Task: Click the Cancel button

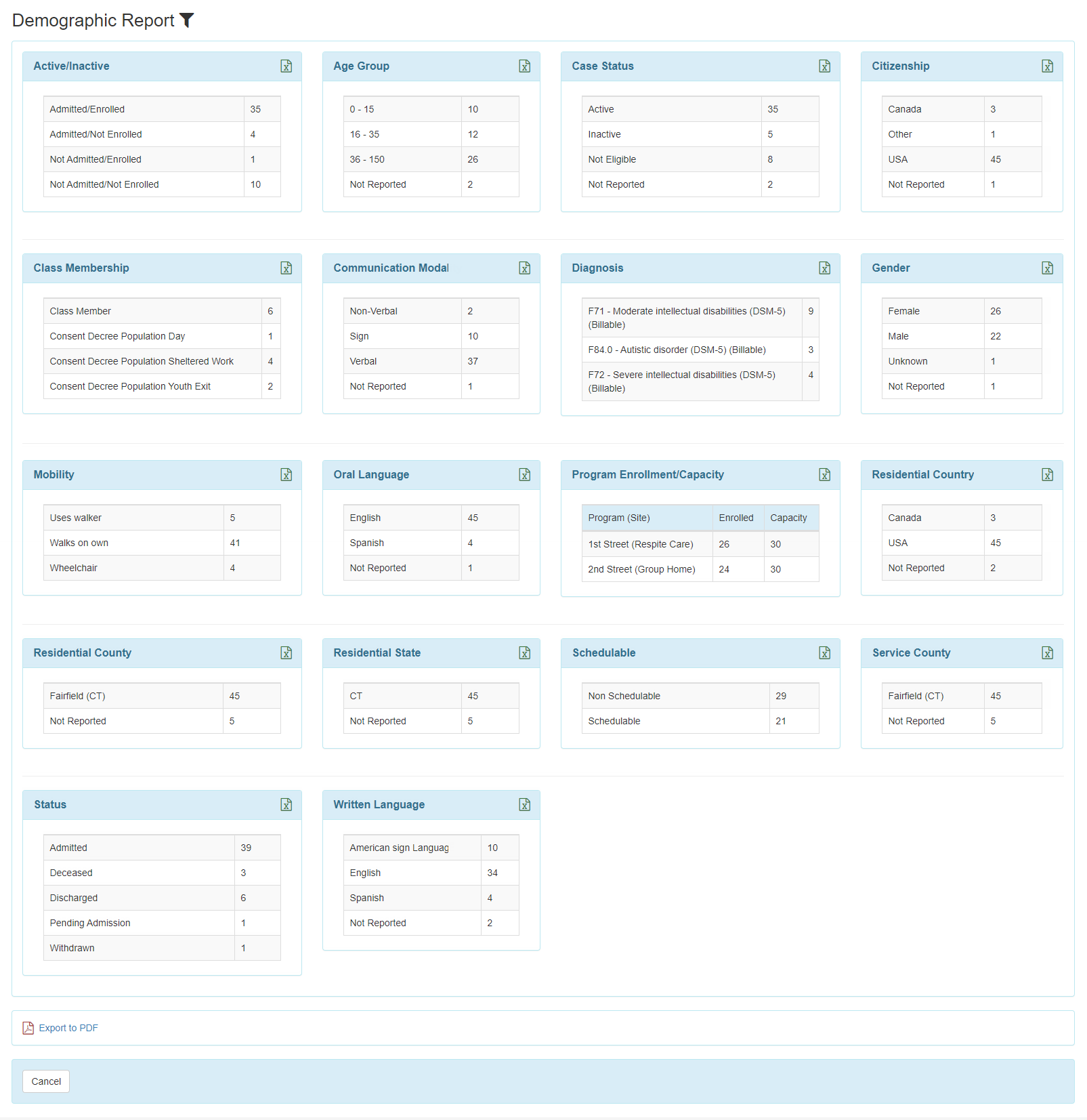Action: (46, 1081)
